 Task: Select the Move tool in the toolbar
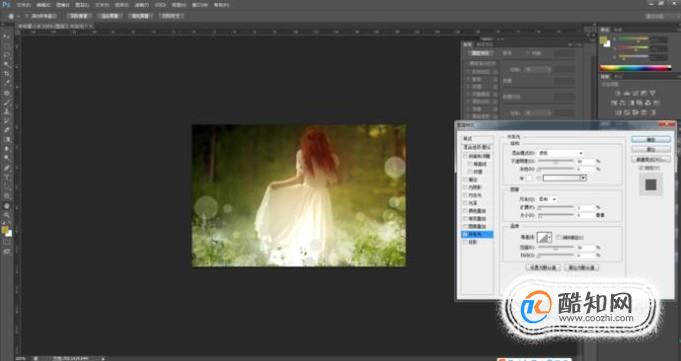[x=7, y=36]
